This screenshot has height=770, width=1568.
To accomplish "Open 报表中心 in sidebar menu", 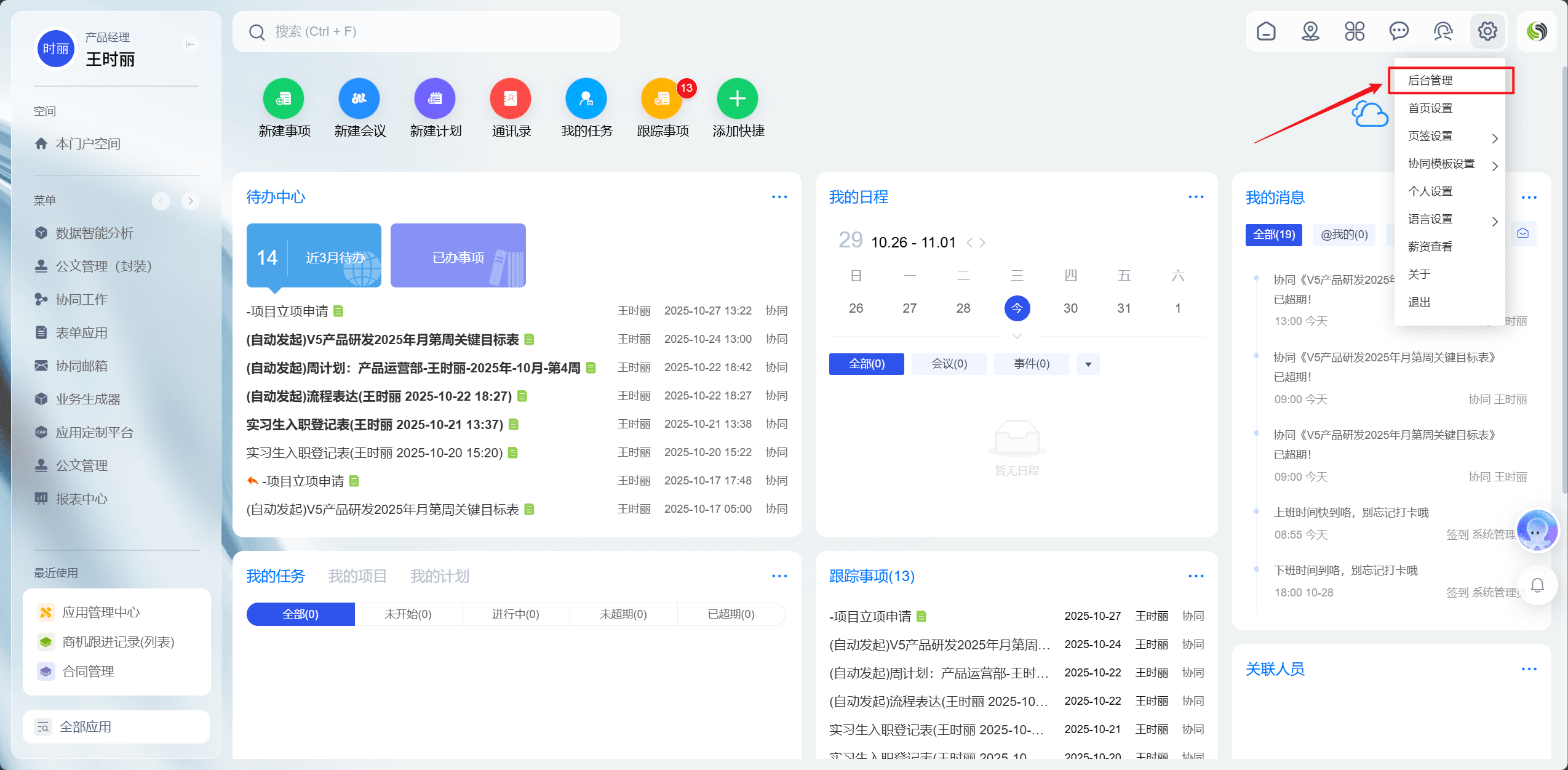I will click(71, 499).
